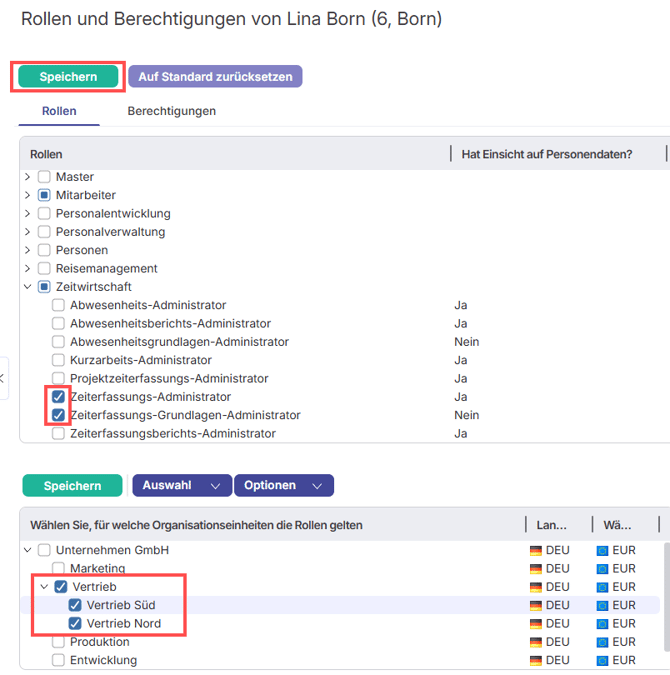Collapse the Vertrieb organization unit

pos(43,587)
